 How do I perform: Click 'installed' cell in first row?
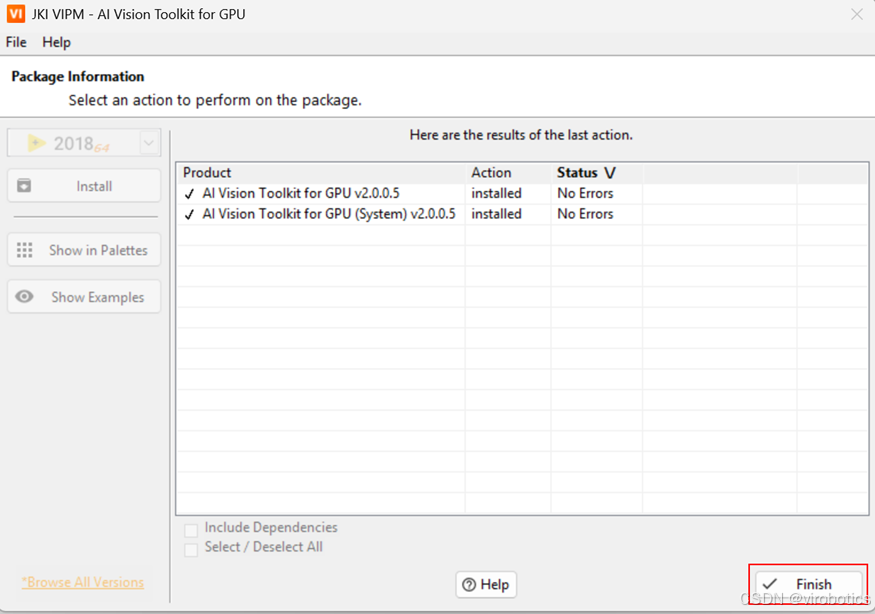point(496,193)
